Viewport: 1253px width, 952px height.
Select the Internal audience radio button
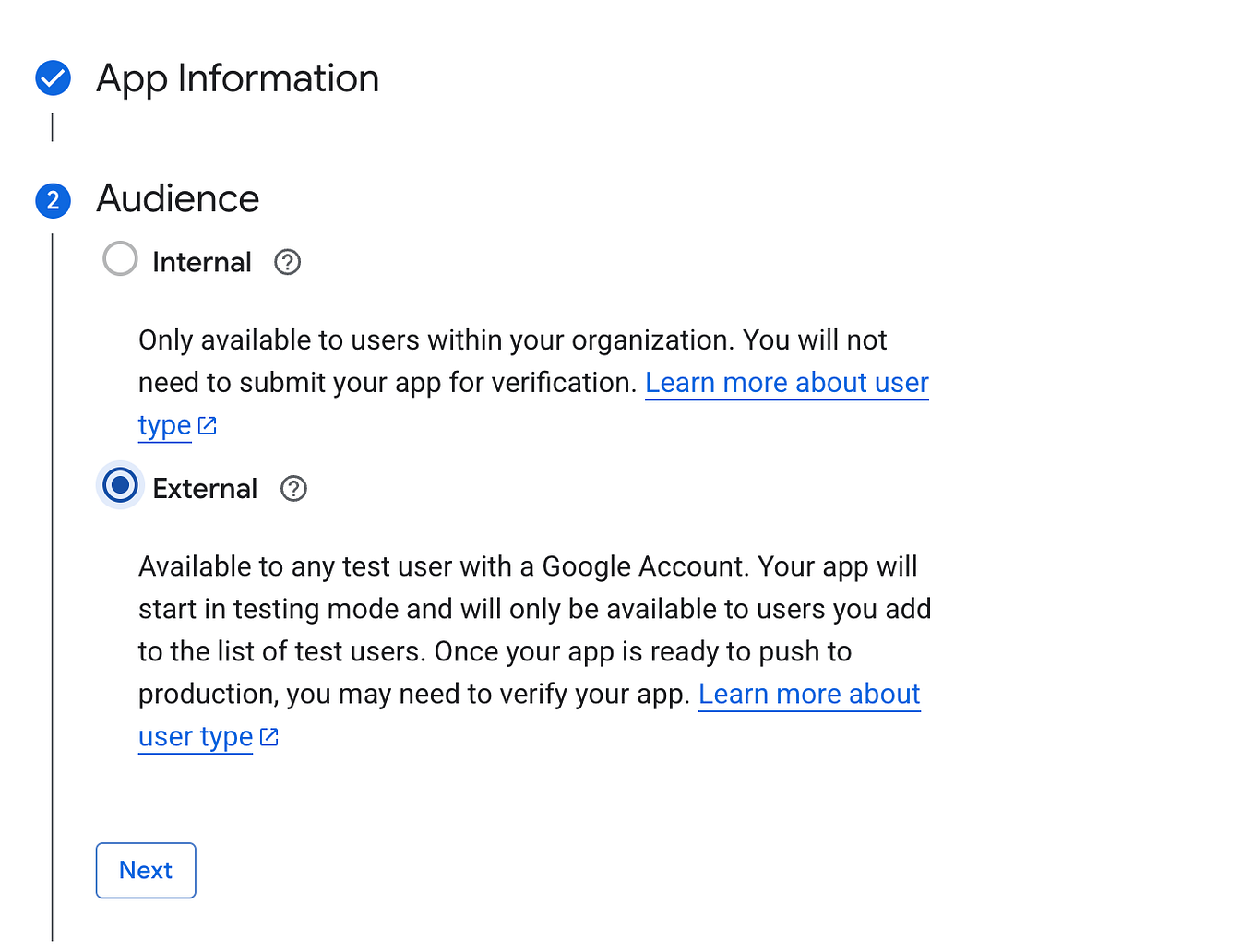pos(120,259)
